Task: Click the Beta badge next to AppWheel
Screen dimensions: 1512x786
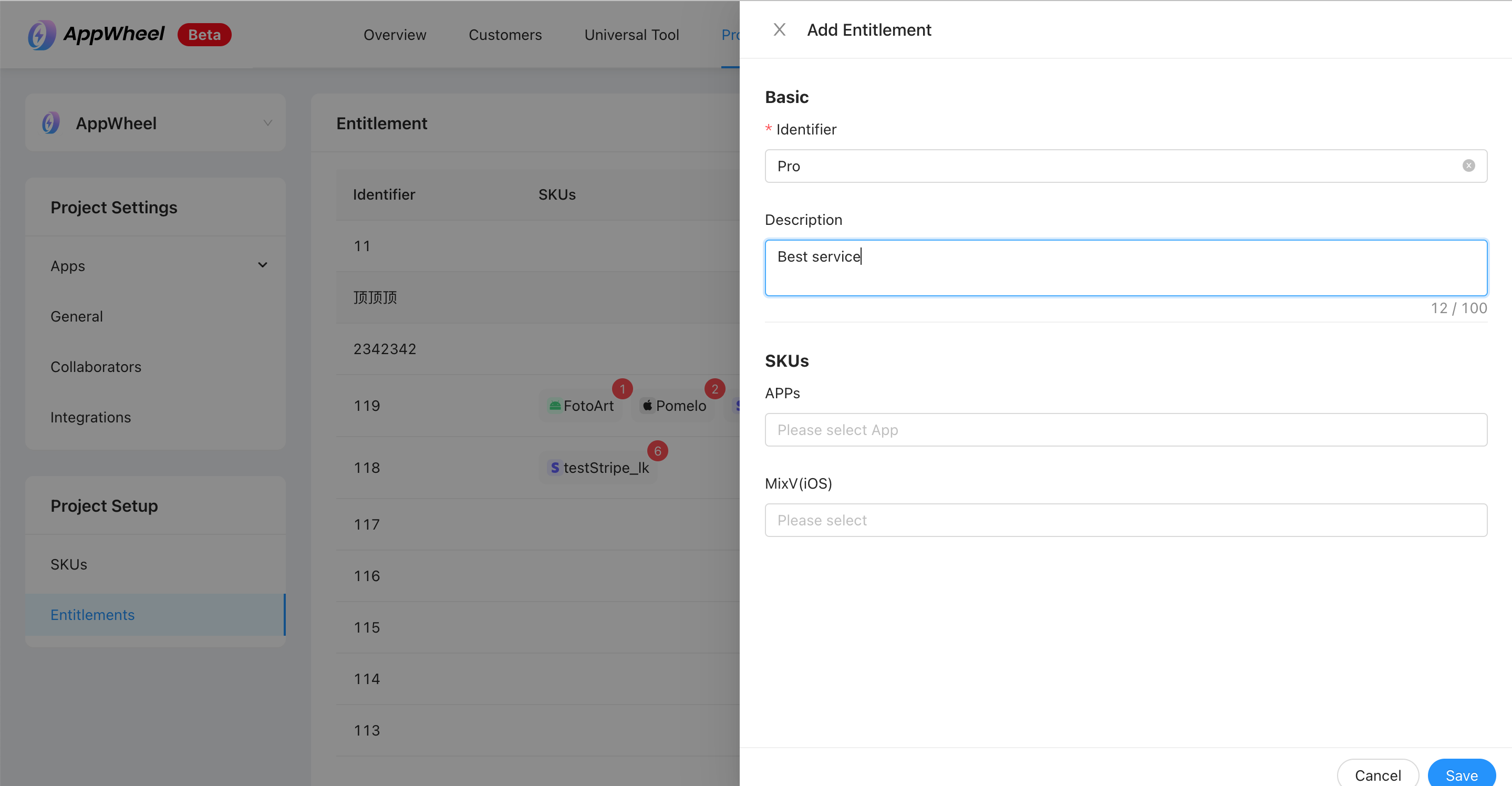Action: coord(204,35)
